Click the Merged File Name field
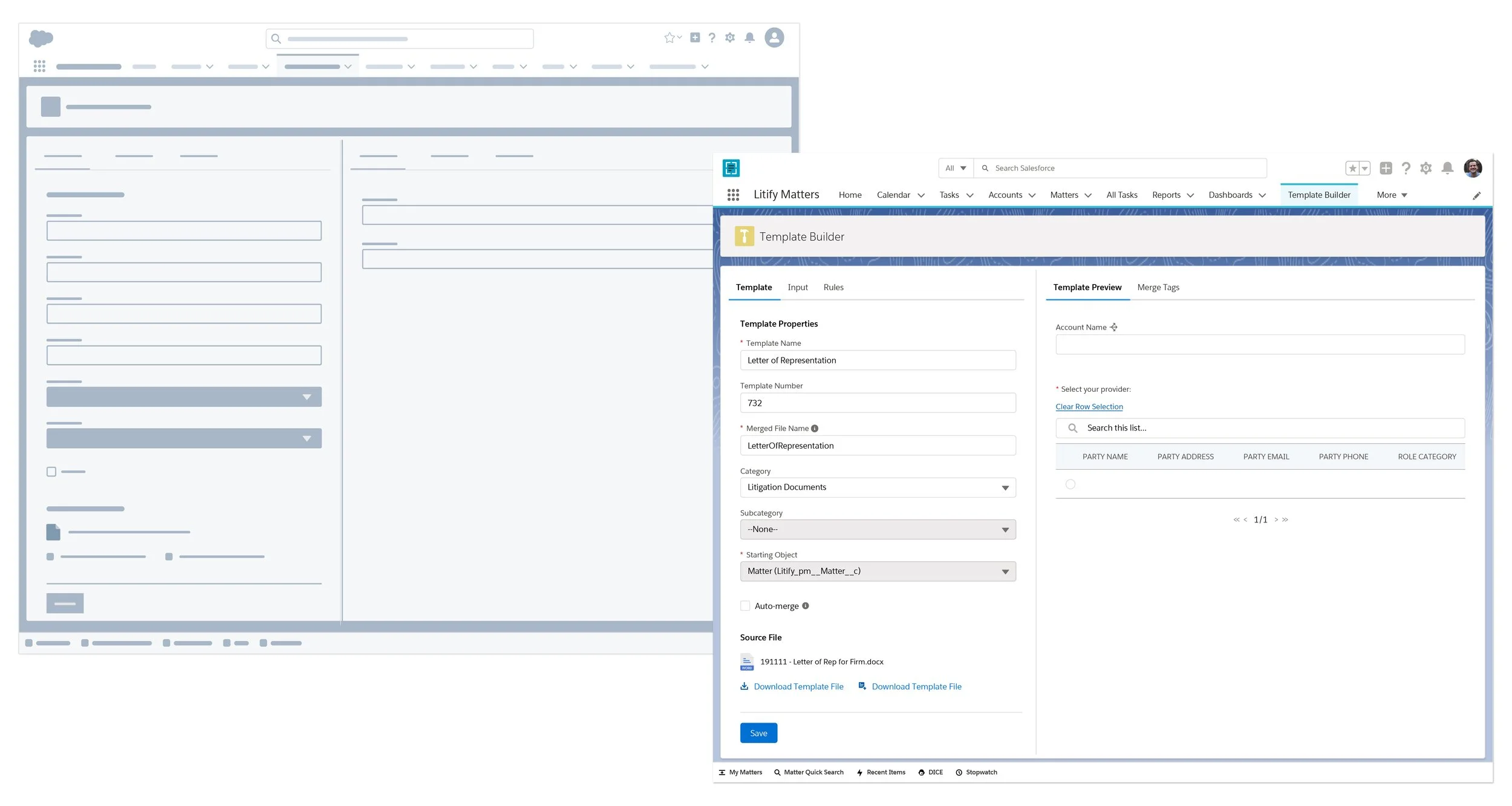 [x=878, y=446]
